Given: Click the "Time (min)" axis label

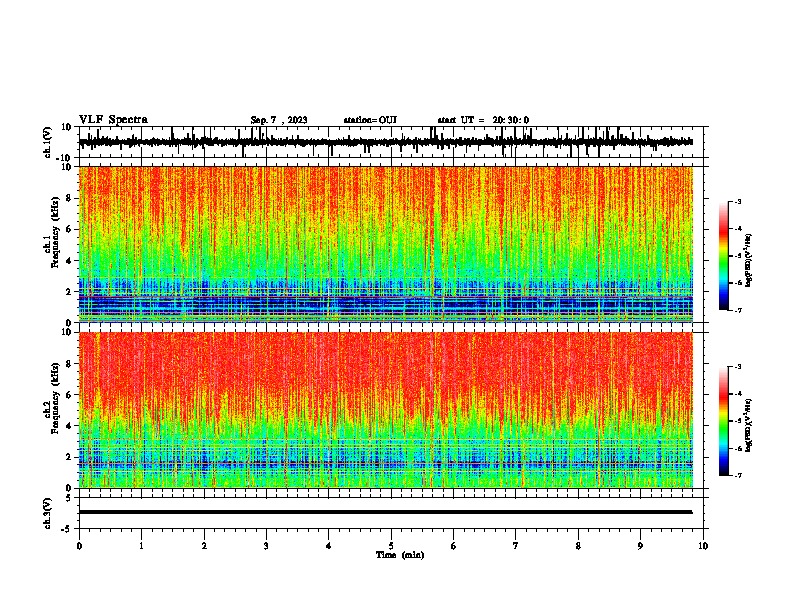Looking at the screenshot, I should [x=400, y=555].
